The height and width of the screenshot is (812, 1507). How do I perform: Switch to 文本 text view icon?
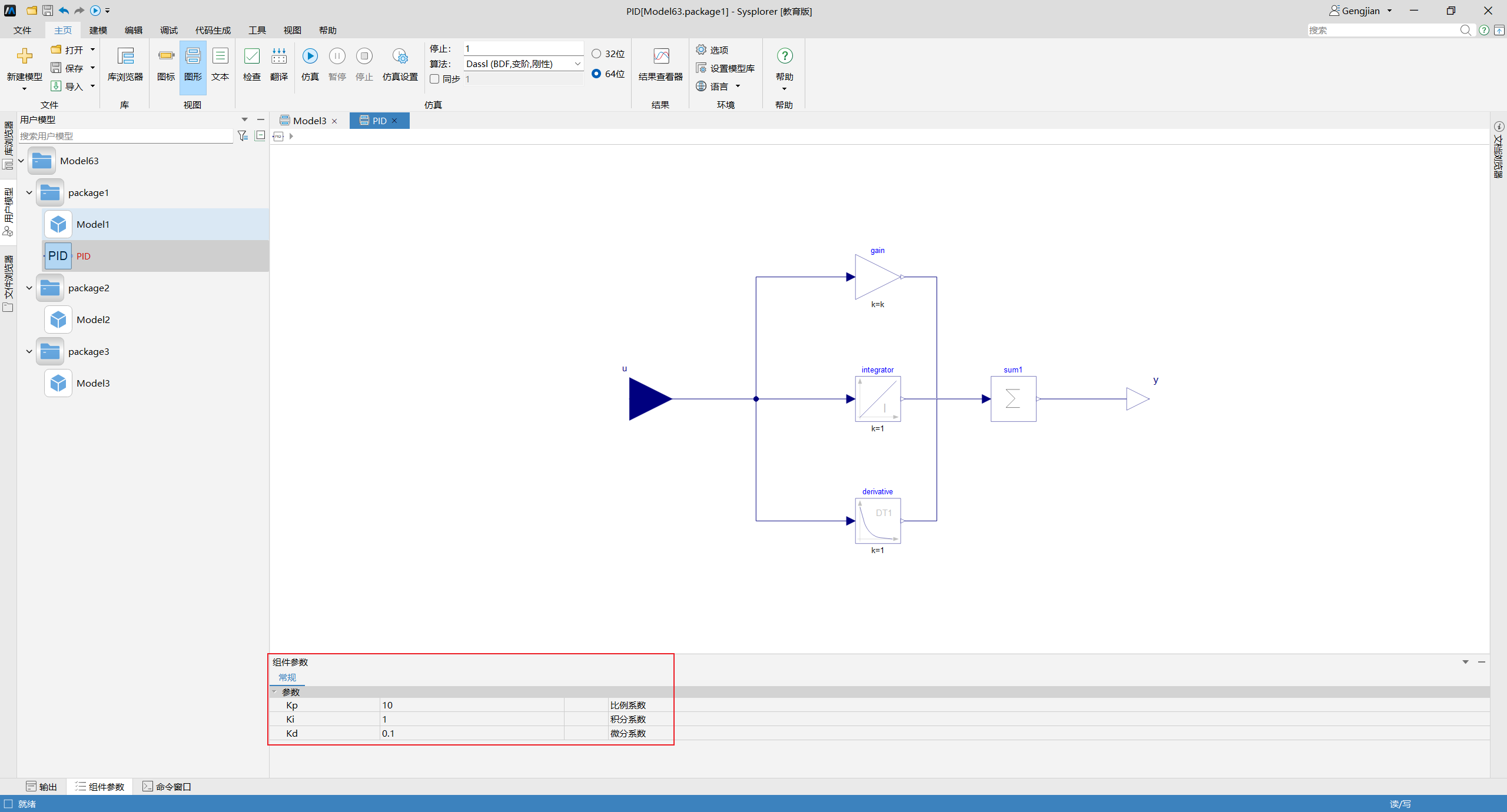point(220,56)
